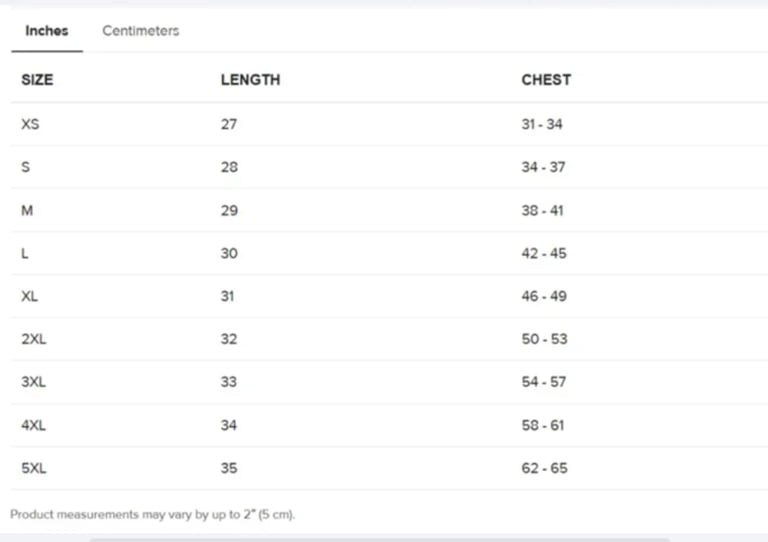
Task: Click the SIZE column header
Action: 37,80
